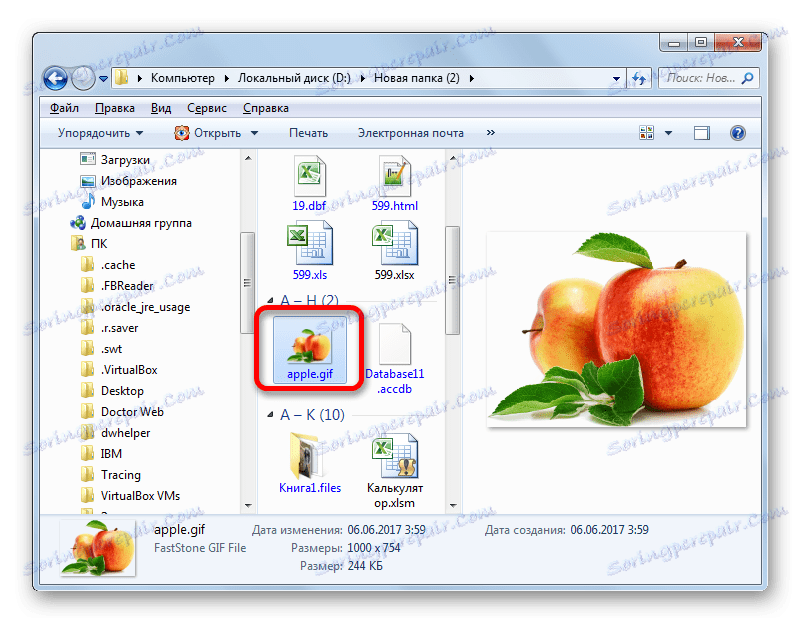This screenshot has height=624, width=801.
Task: Change view with the view icon
Action: point(646,133)
